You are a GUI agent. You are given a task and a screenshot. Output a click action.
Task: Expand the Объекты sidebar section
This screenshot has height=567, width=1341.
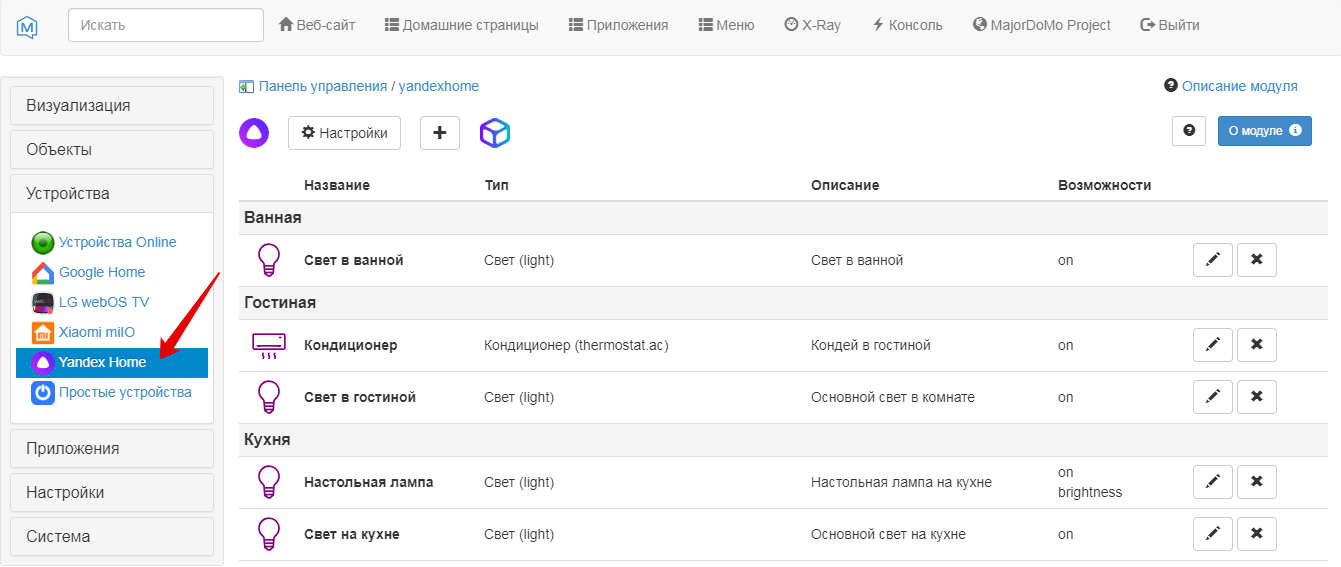point(112,150)
